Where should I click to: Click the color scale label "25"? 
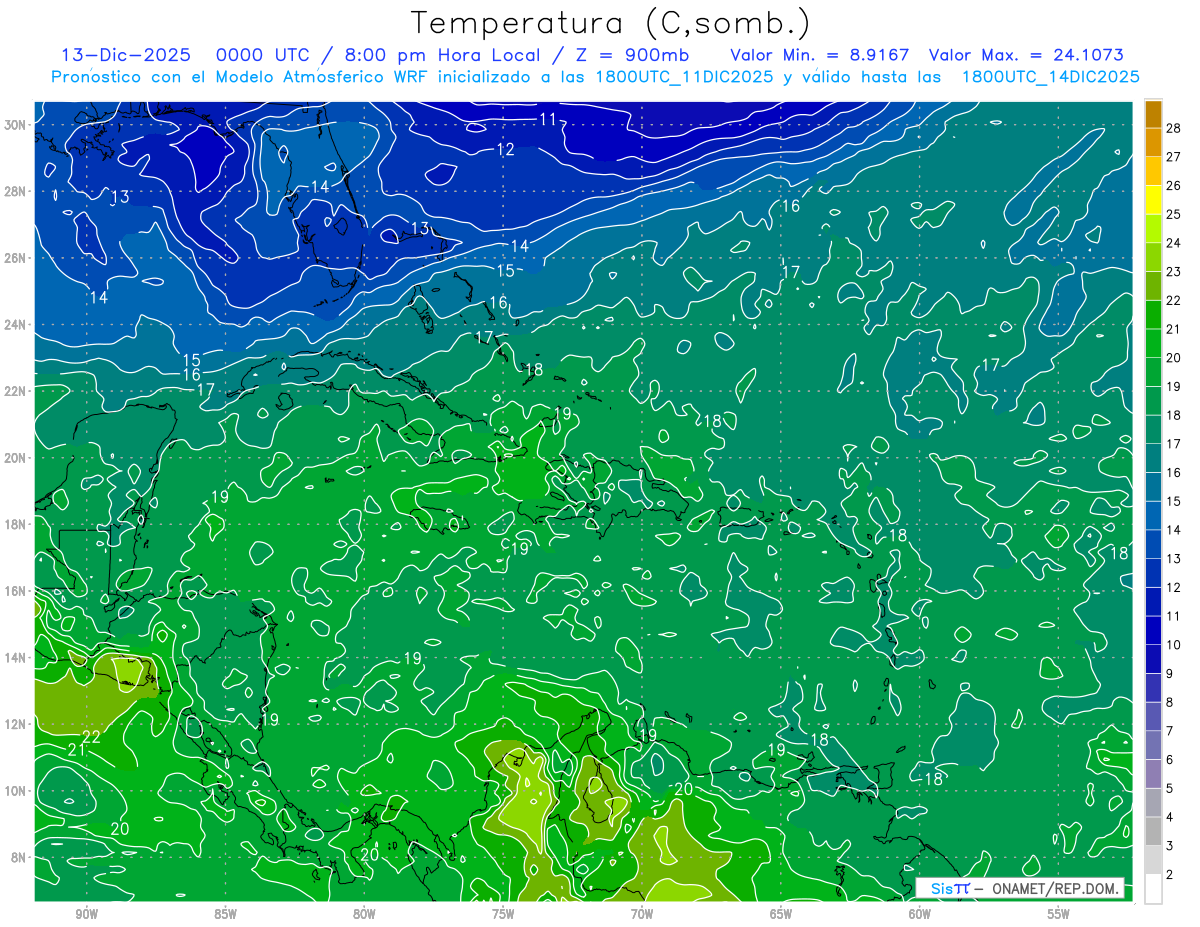[x=1174, y=214]
